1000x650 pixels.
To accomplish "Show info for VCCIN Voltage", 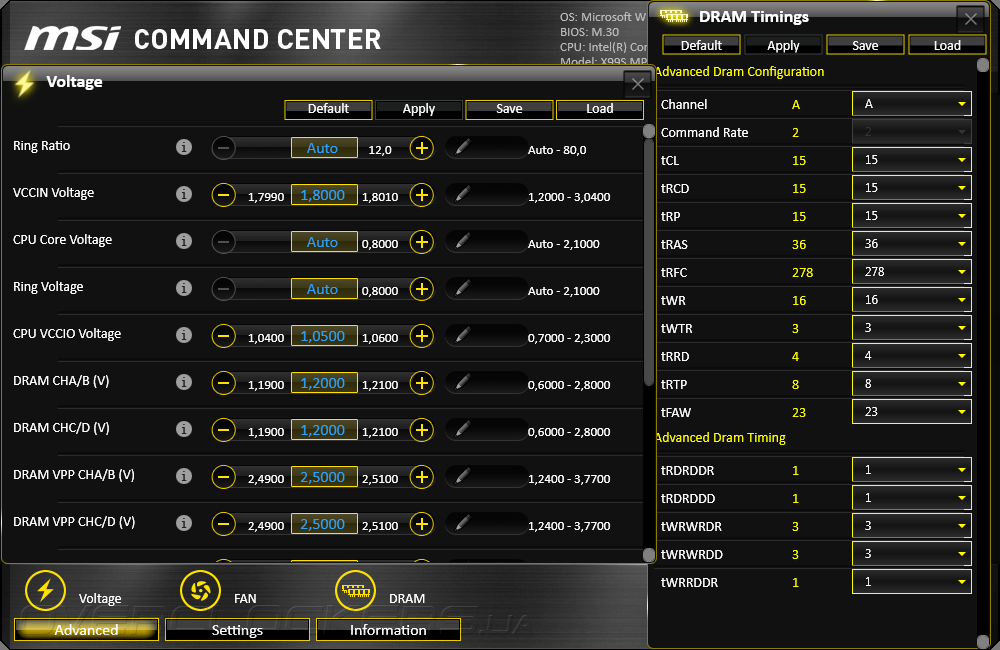I will 184,194.
